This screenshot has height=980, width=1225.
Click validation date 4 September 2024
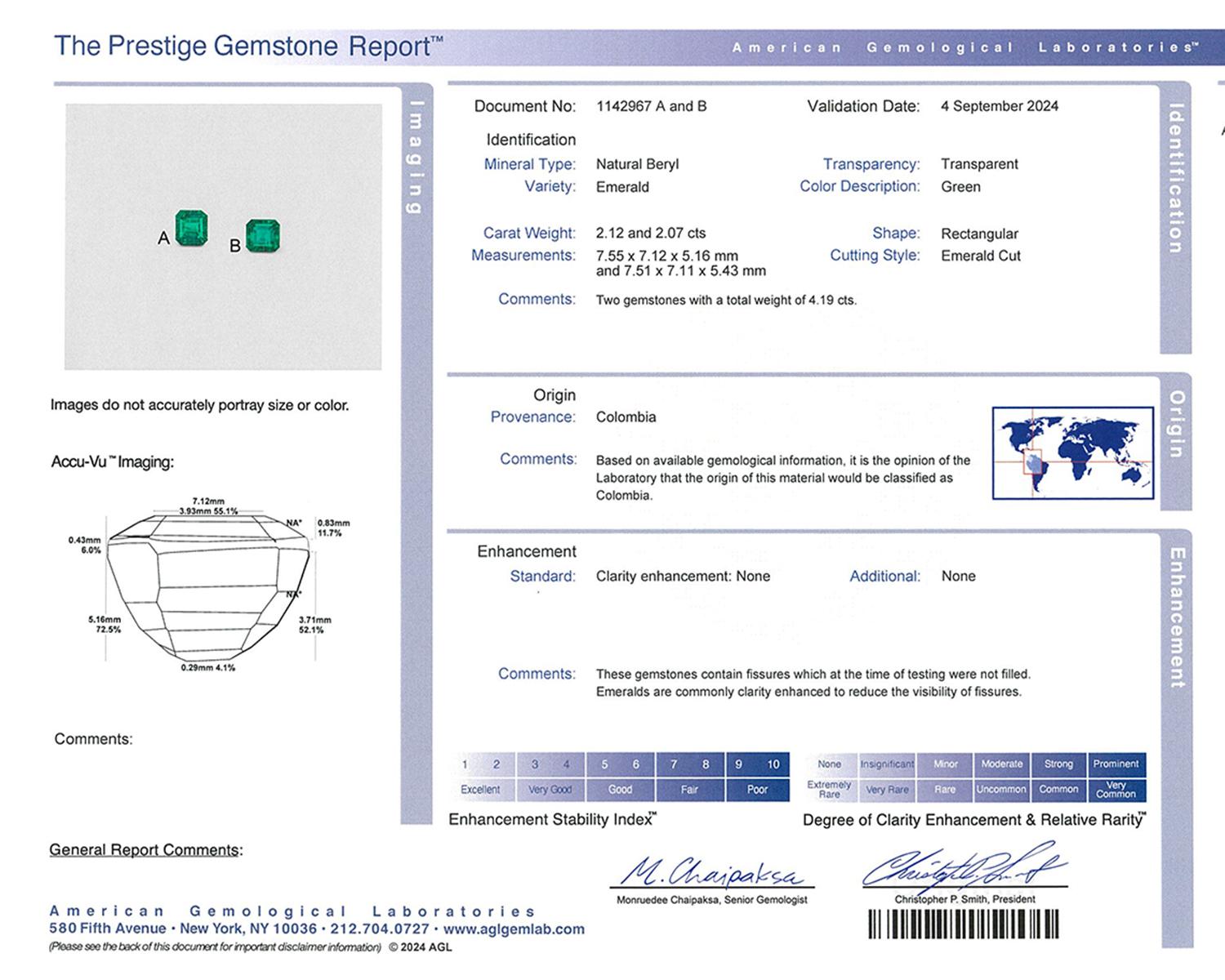[x=1000, y=106]
